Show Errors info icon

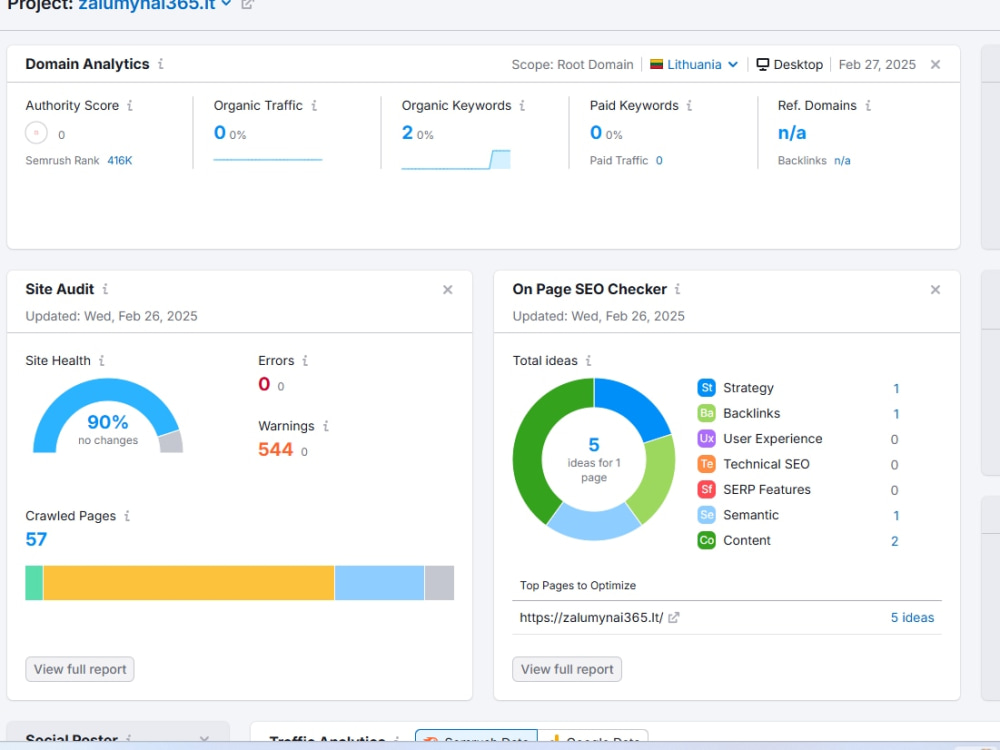(305, 360)
